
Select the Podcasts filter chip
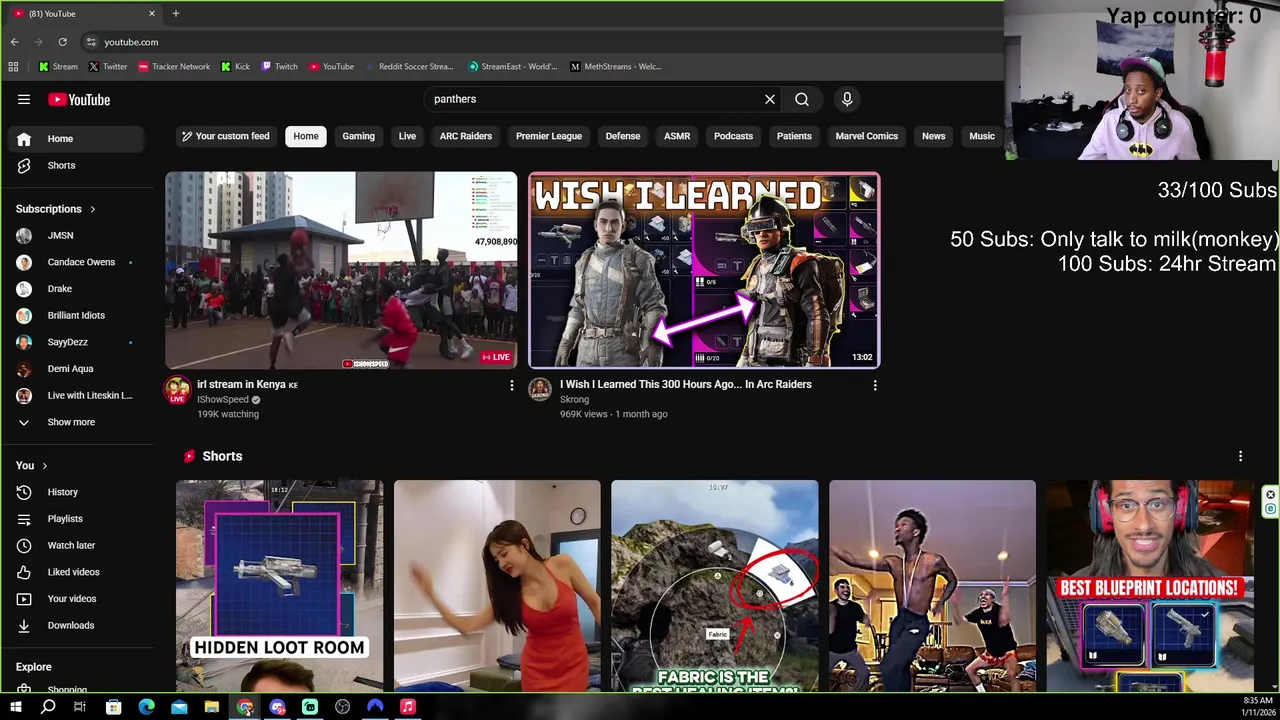pos(733,136)
